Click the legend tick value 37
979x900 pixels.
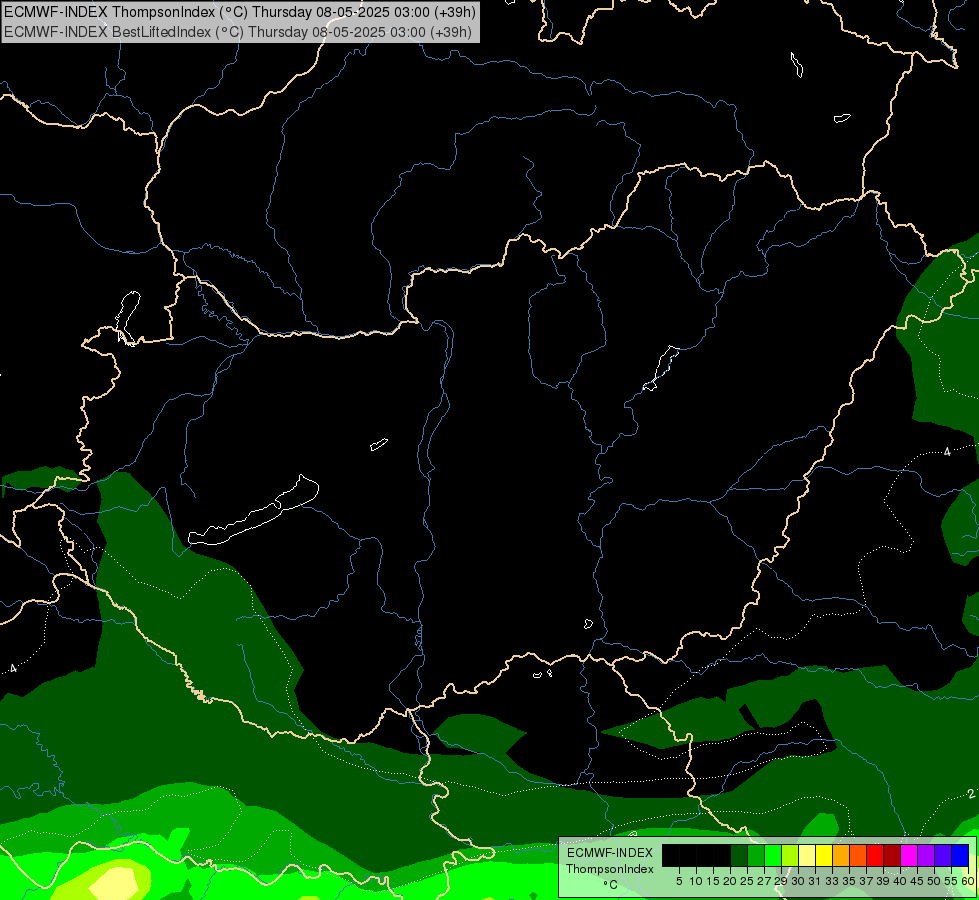pos(867,881)
